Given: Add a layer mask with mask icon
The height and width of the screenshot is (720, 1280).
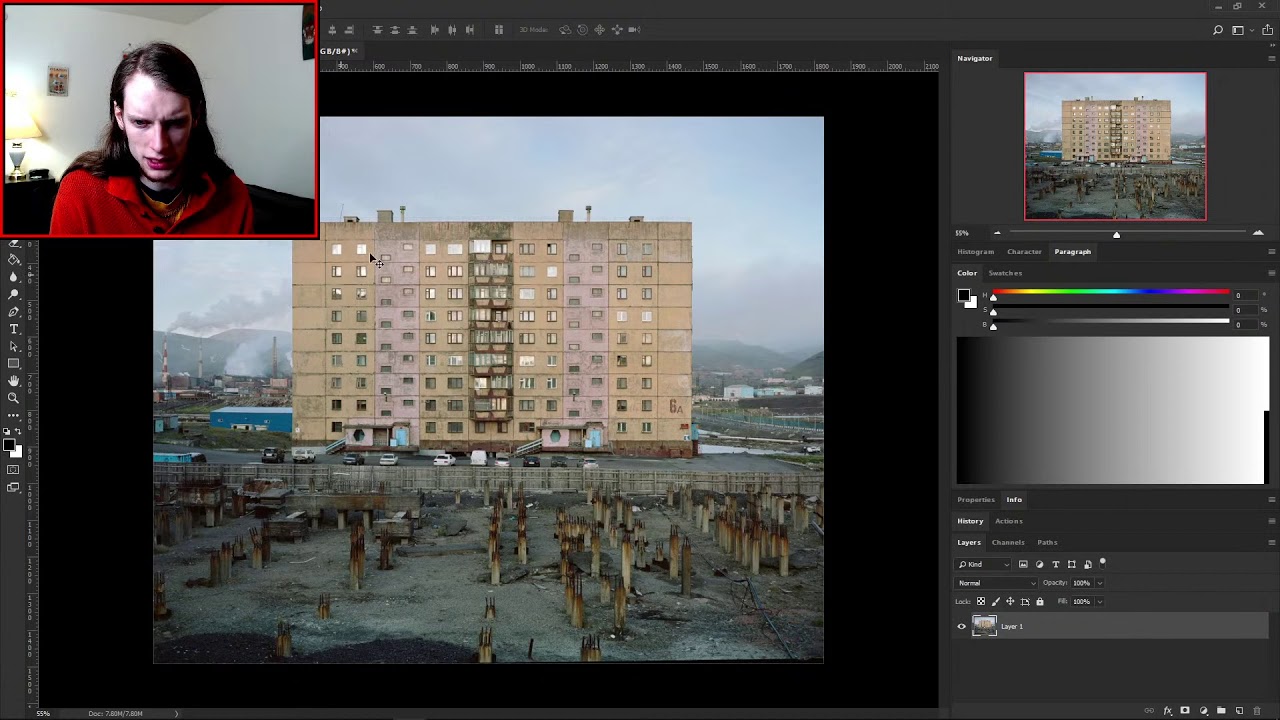Looking at the screenshot, I should (1185, 710).
